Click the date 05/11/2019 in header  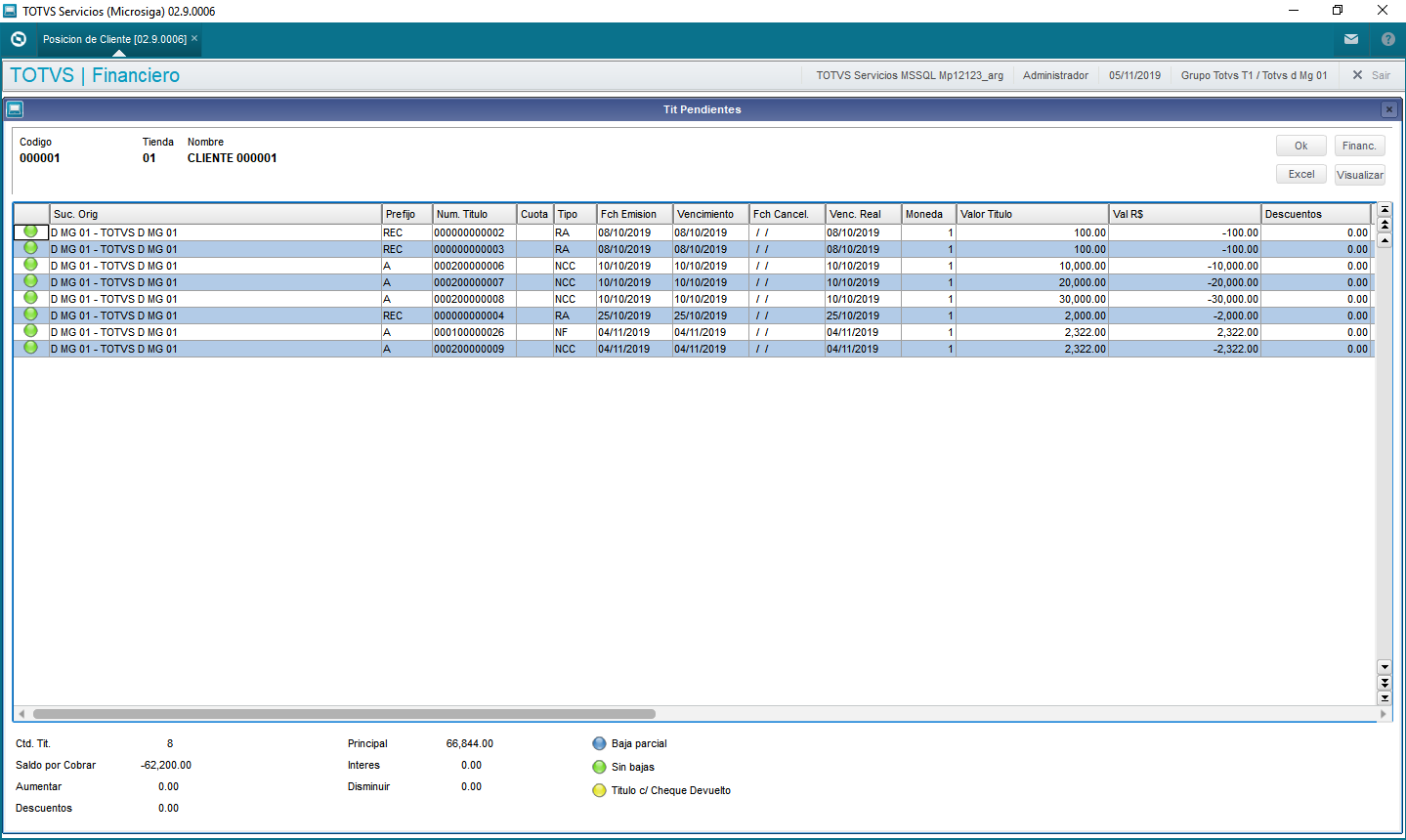pos(1134,75)
